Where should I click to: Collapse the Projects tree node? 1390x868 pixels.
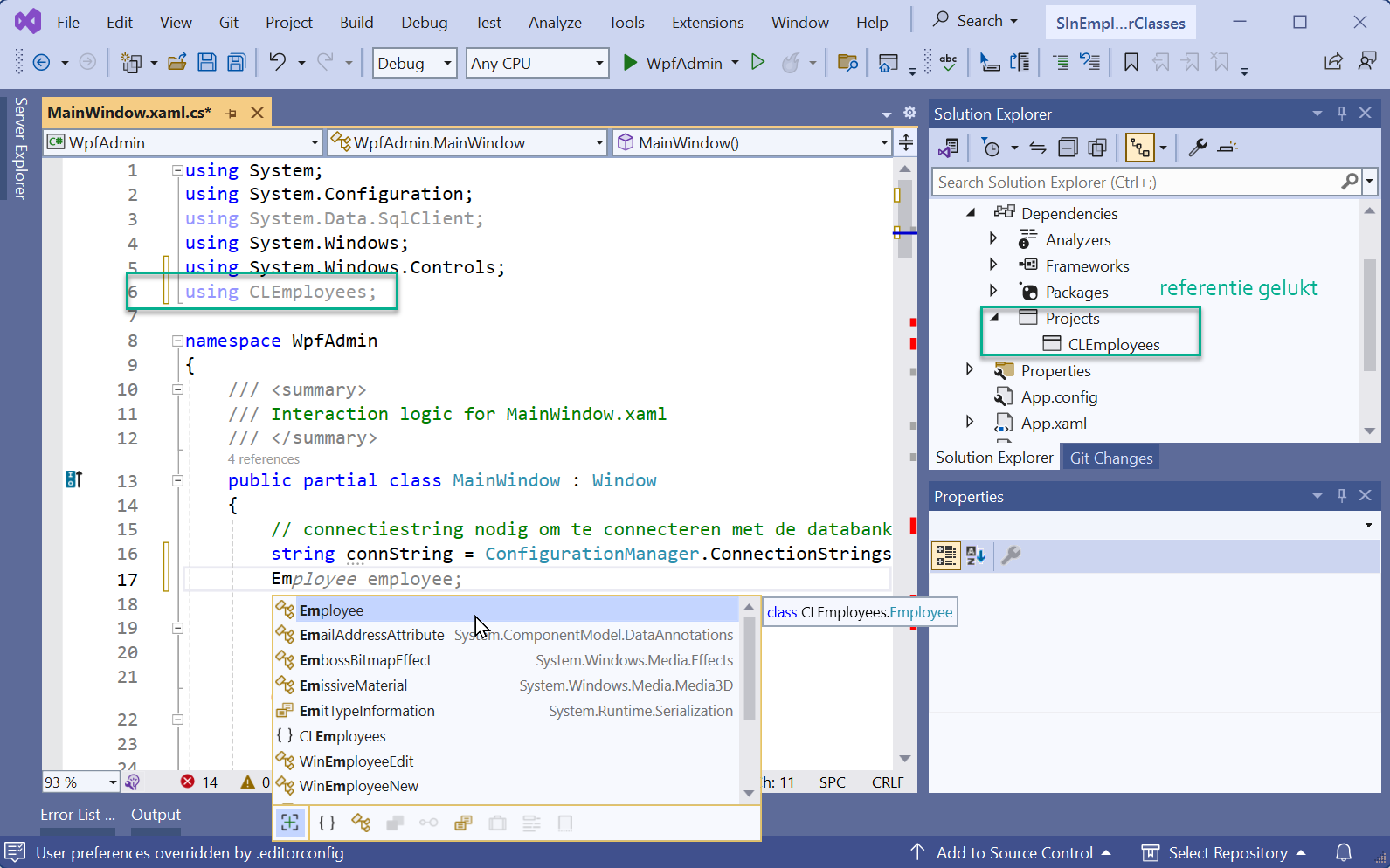point(993,318)
